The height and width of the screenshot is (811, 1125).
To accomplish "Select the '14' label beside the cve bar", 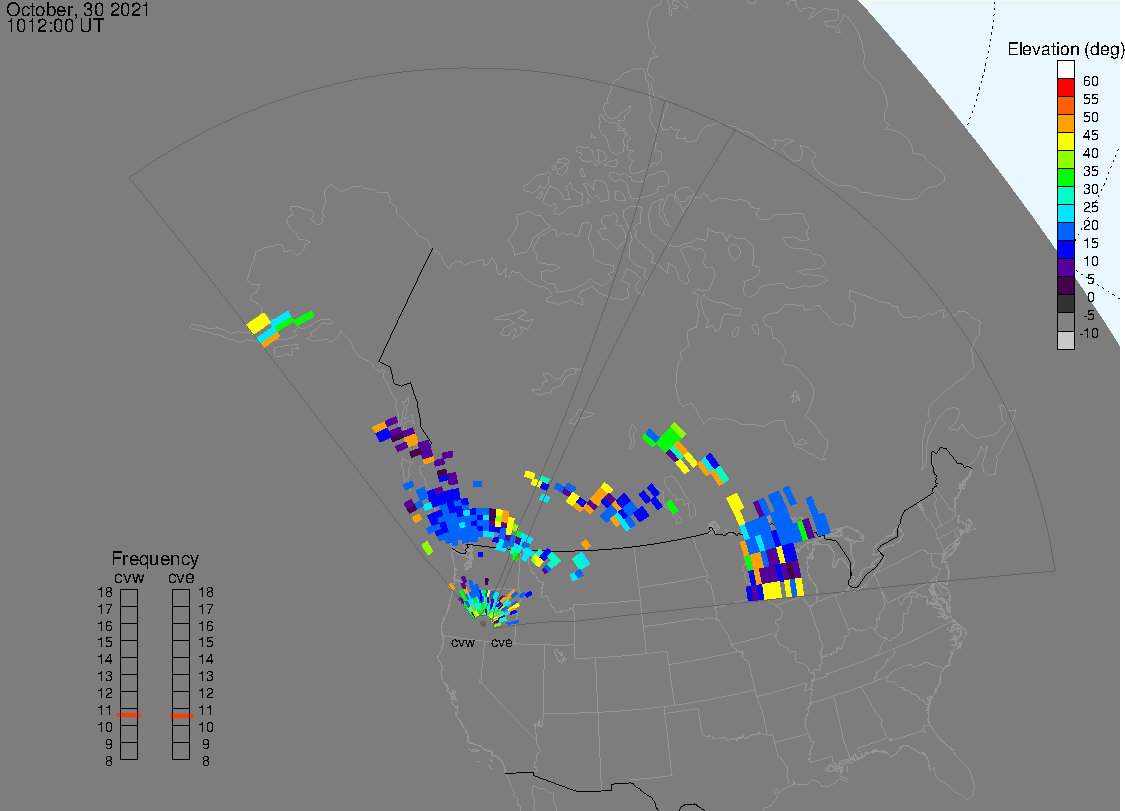I will [x=206, y=659].
